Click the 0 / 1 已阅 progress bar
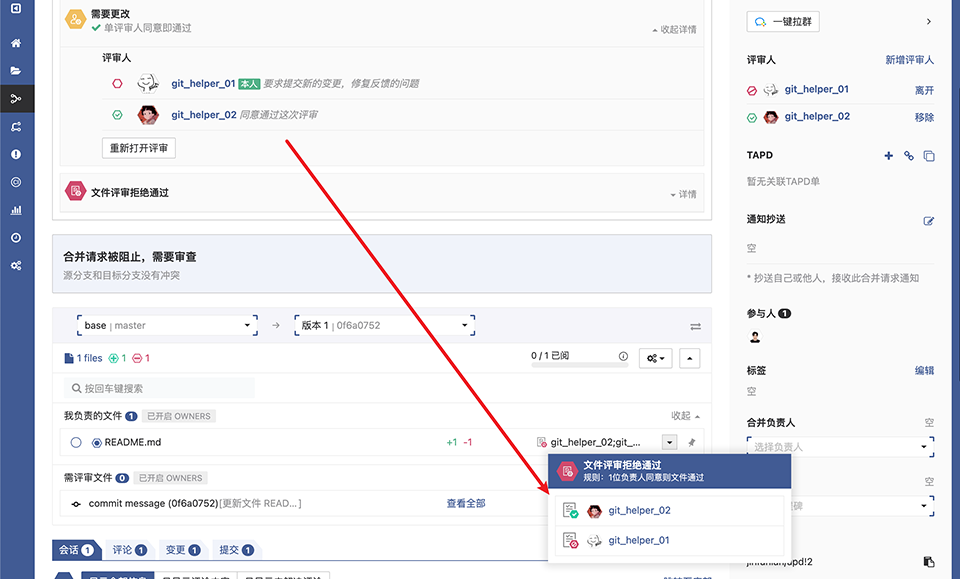Screen dimensions: 960x579 coord(572,364)
